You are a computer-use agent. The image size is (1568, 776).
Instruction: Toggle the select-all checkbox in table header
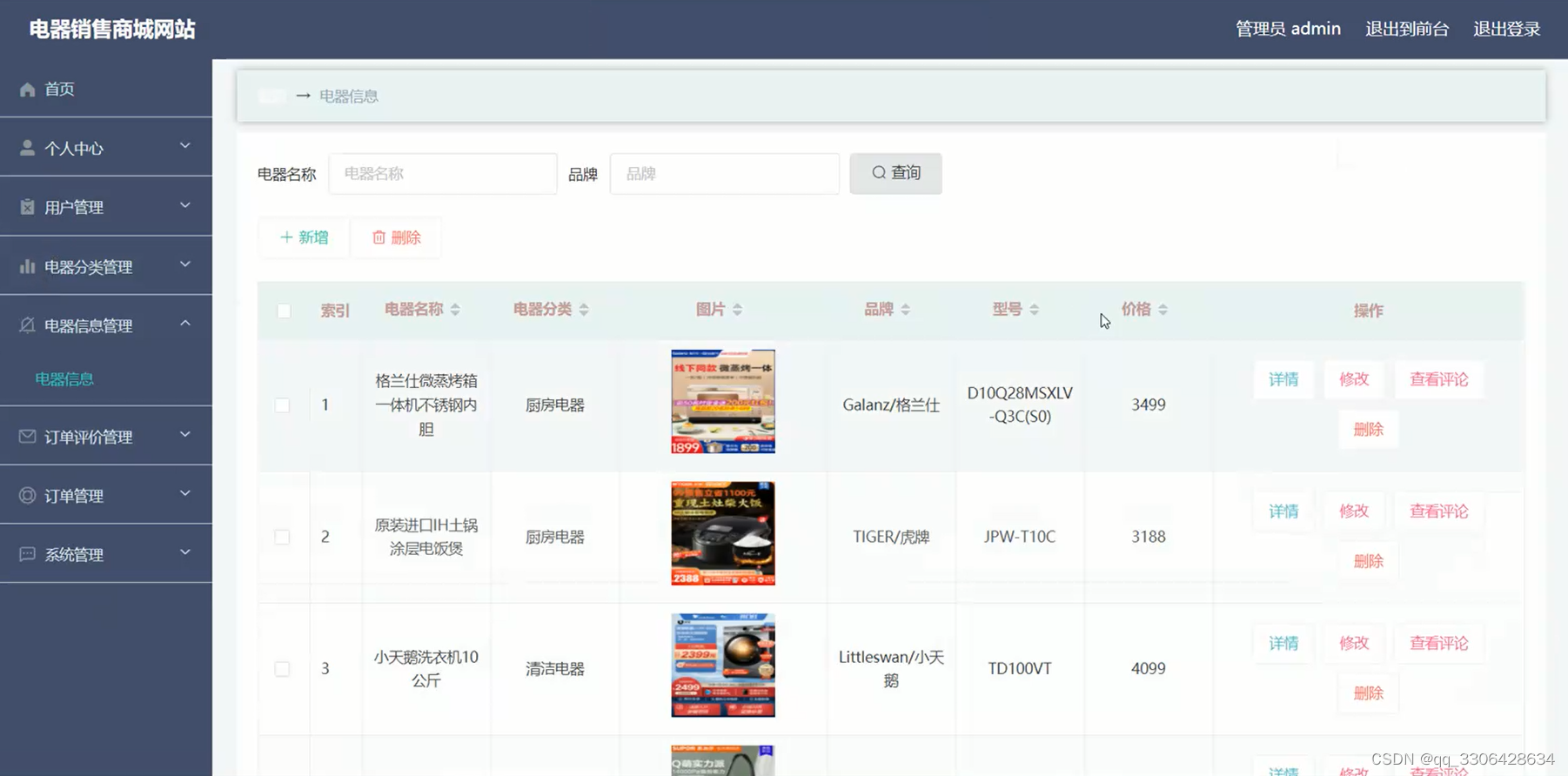284,311
